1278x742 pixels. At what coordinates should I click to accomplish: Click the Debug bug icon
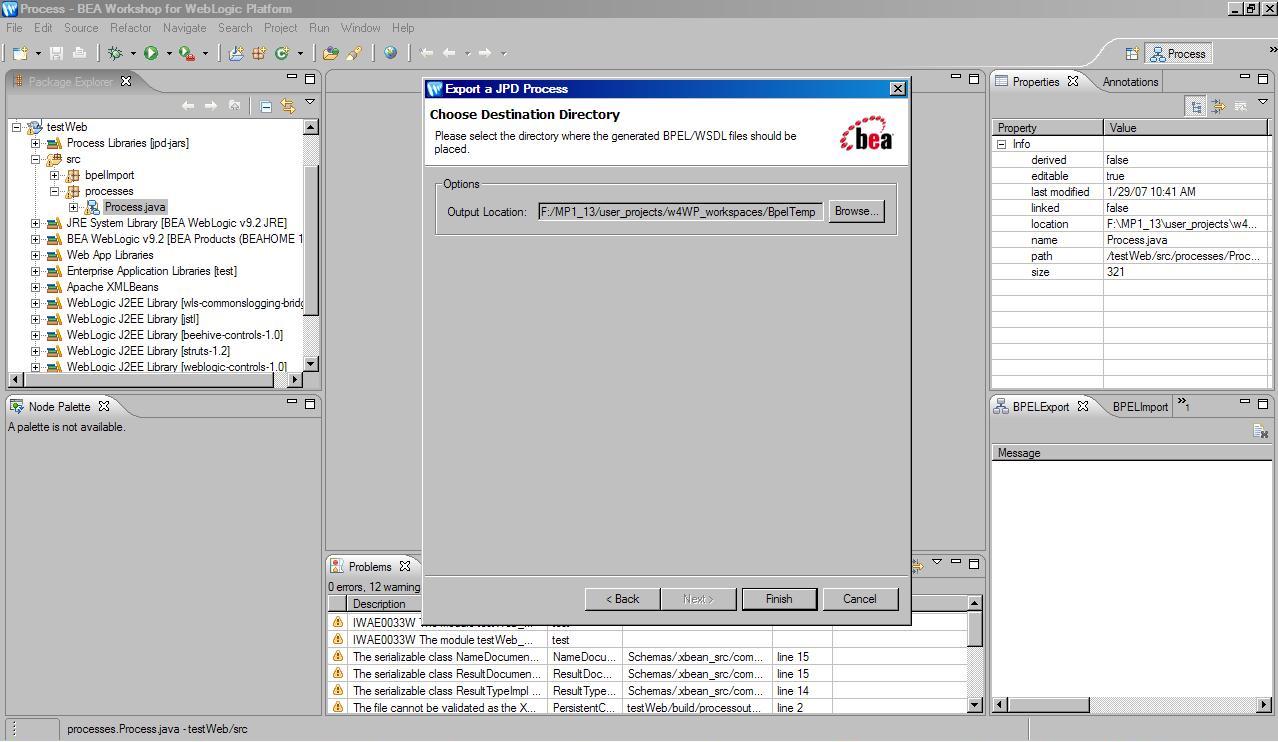pos(115,53)
